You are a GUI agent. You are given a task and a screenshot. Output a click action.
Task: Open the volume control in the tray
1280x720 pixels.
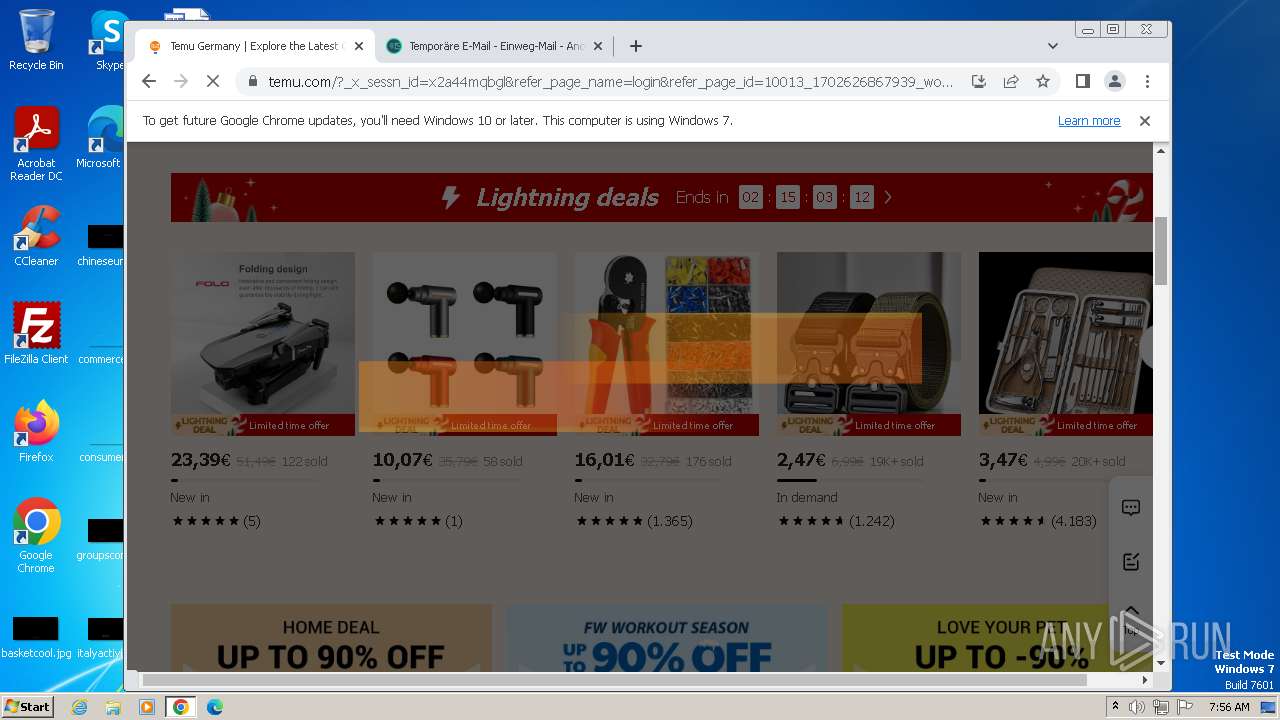1137,707
